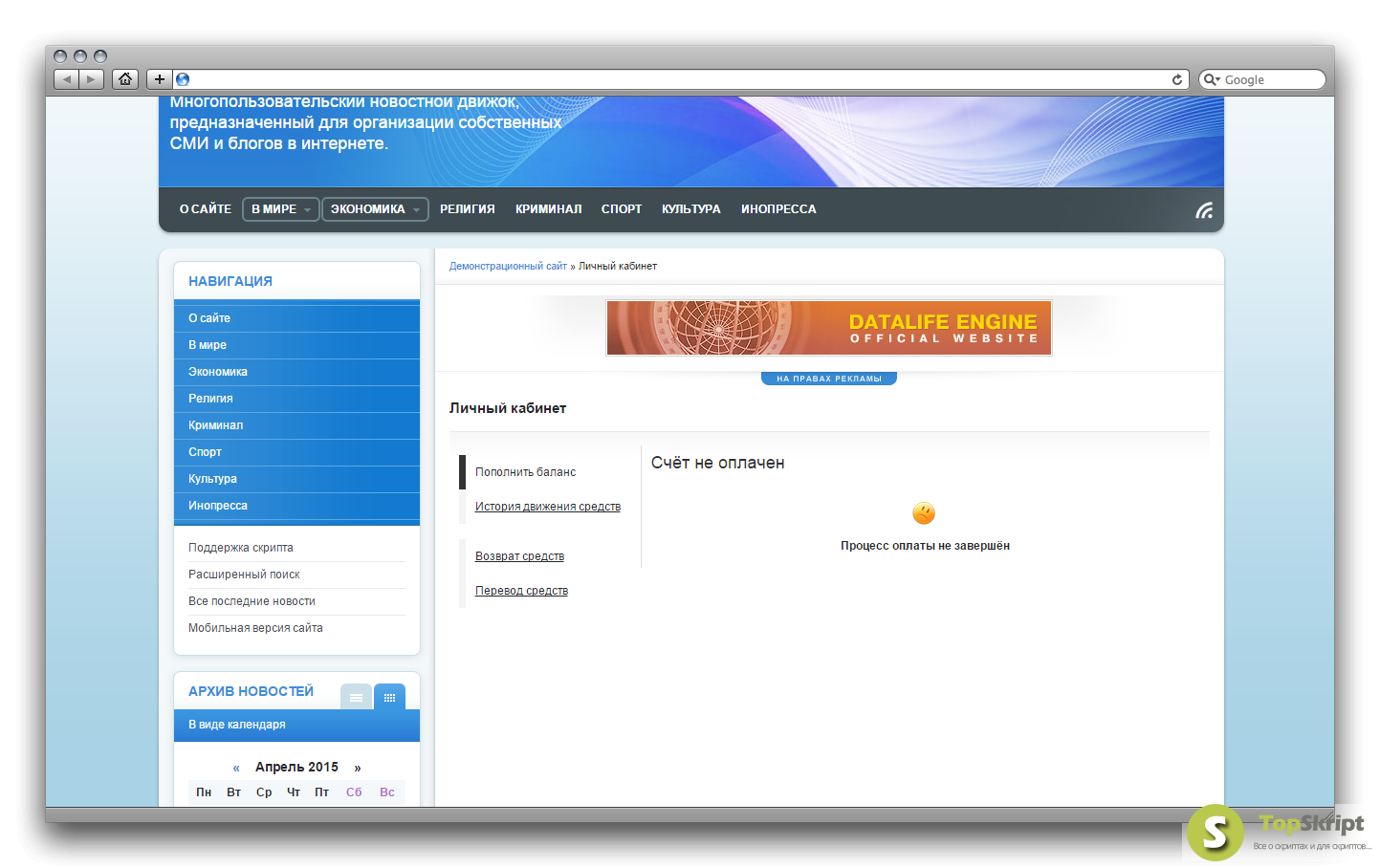
Task: Click the Пн weekday header in the calendar
Action: [x=204, y=792]
